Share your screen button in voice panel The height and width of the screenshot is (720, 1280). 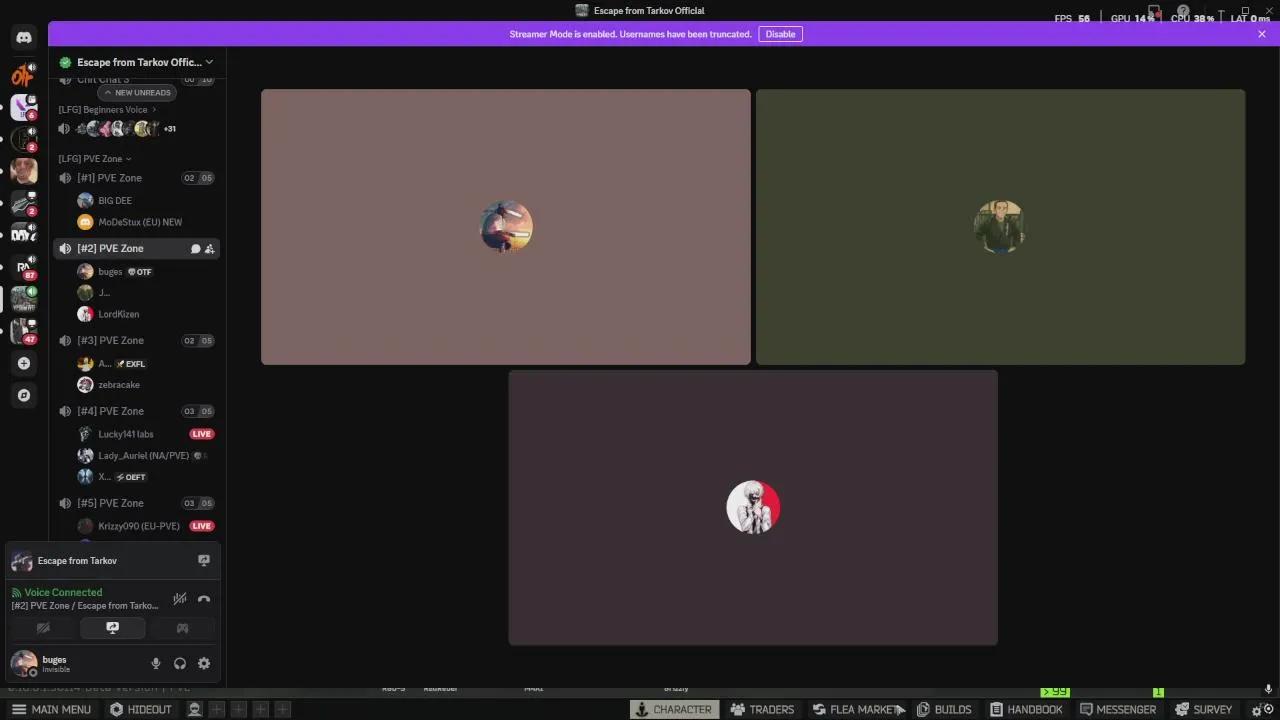click(112, 628)
